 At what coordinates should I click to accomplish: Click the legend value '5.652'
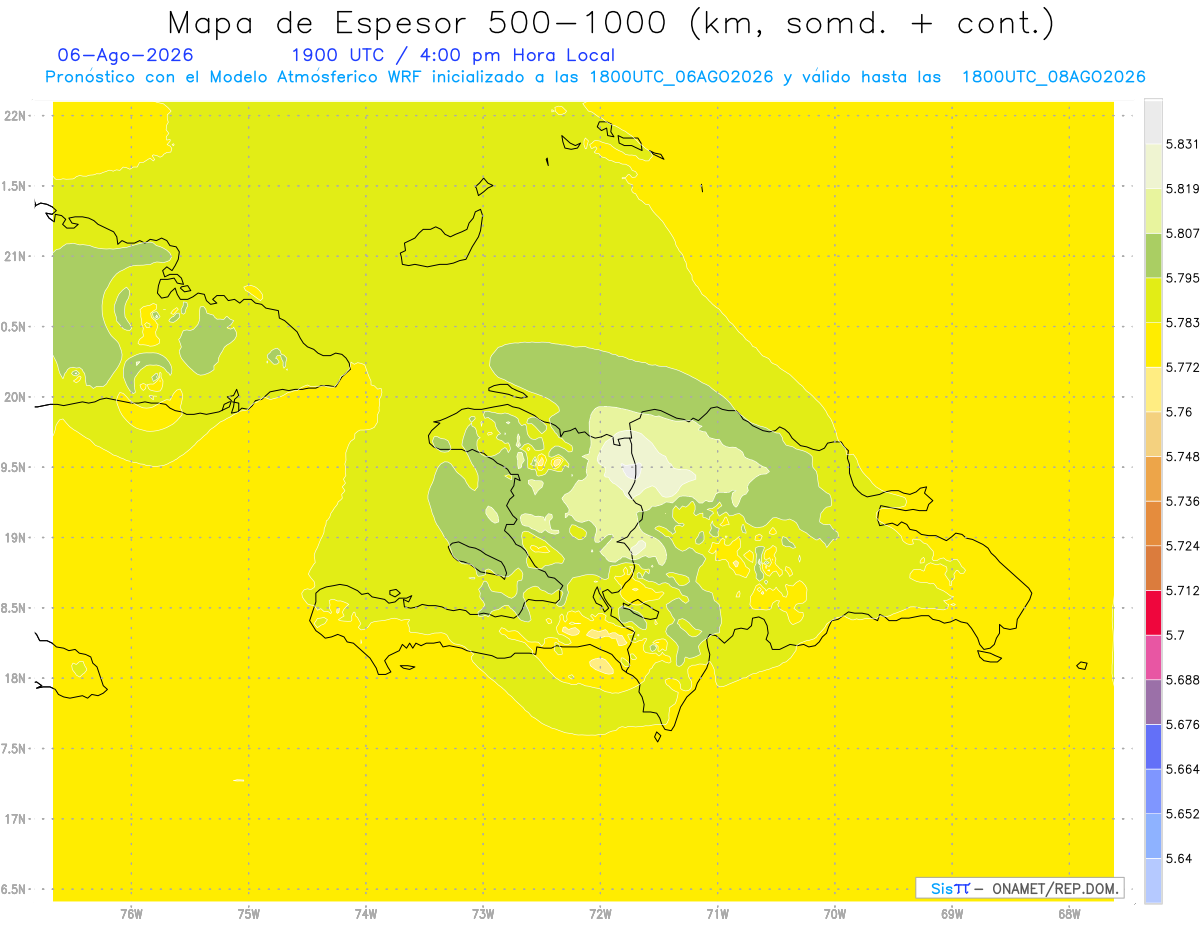[x=1181, y=814]
